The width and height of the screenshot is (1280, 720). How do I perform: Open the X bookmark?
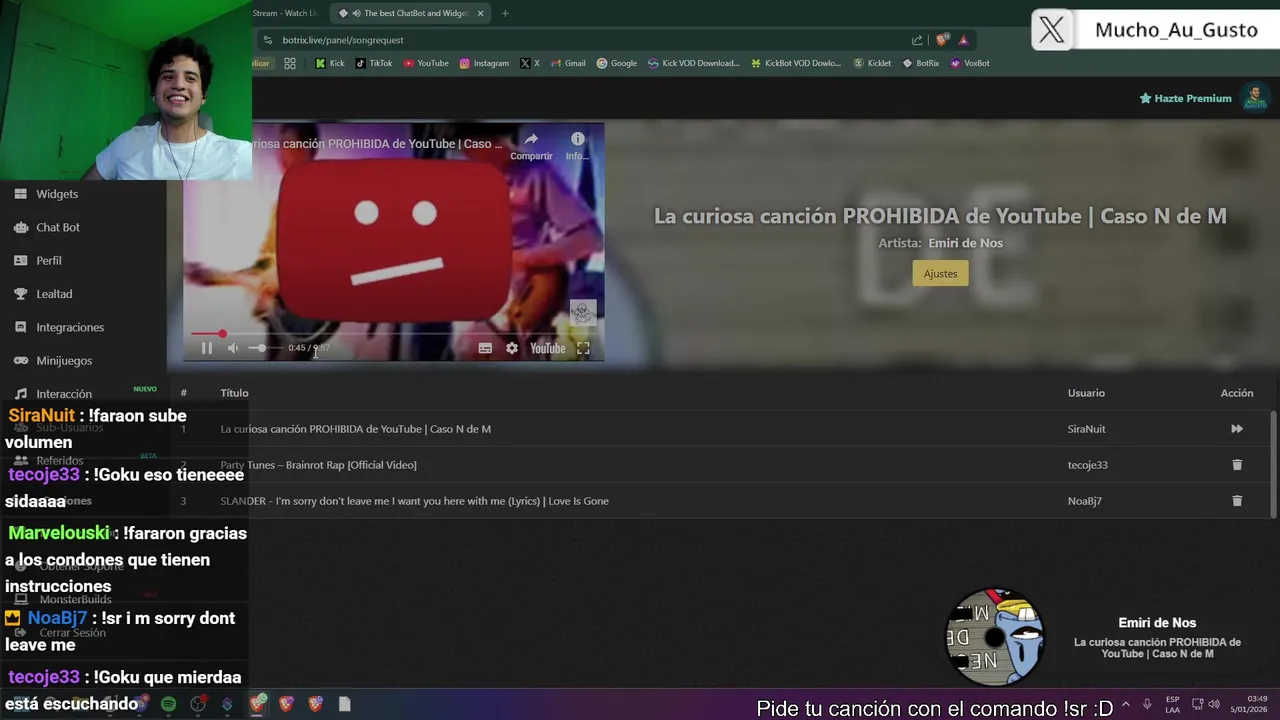pyautogui.click(x=530, y=63)
